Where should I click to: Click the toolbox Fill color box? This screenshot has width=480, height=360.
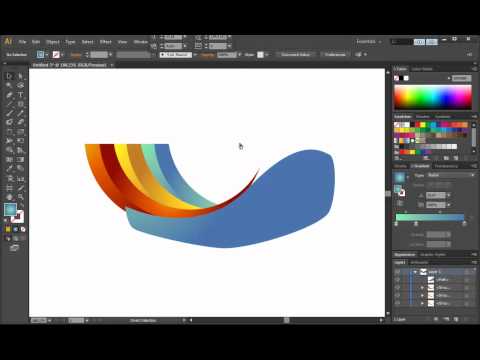[10, 209]
